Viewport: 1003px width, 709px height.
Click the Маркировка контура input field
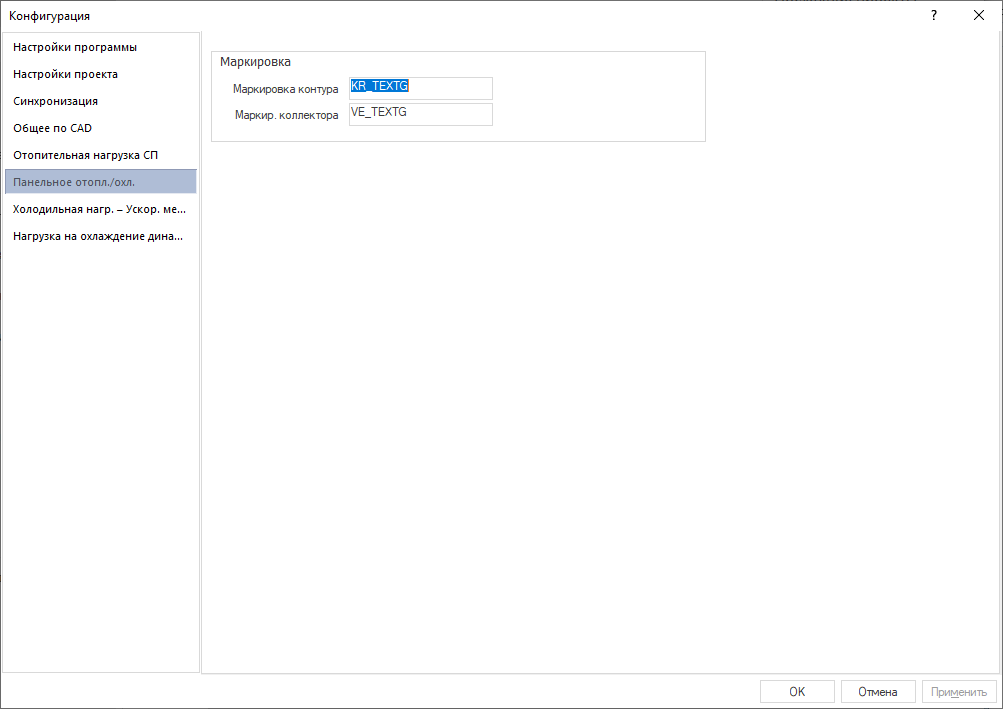(x=421, y=88)
